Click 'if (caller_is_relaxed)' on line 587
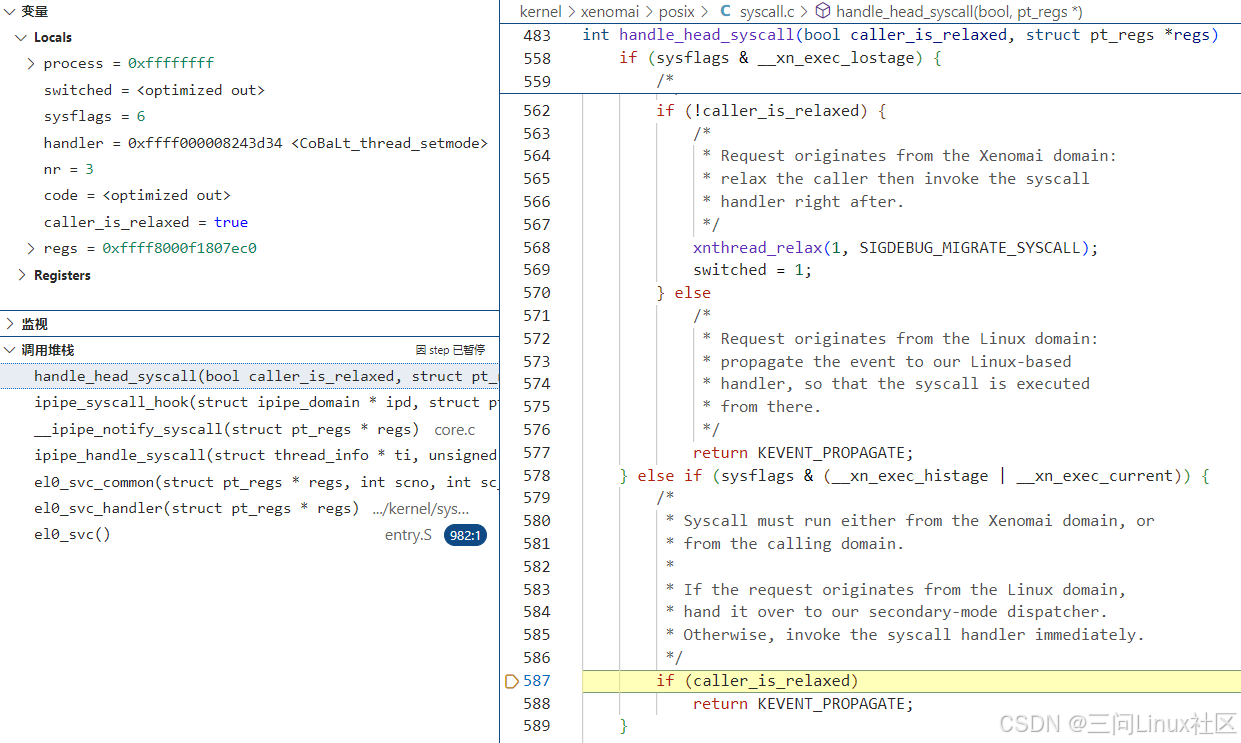This screenshot has height=743, width=1241. [x=757, y=681]
